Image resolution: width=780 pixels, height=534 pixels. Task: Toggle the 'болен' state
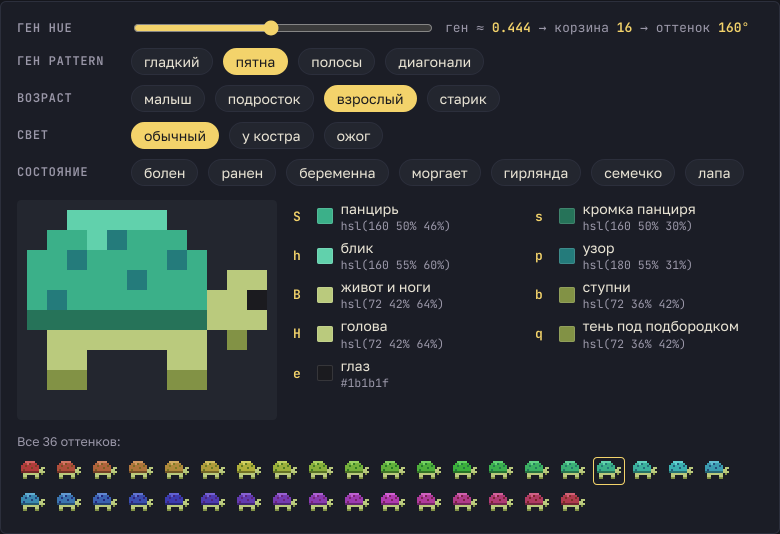(165, 173)
